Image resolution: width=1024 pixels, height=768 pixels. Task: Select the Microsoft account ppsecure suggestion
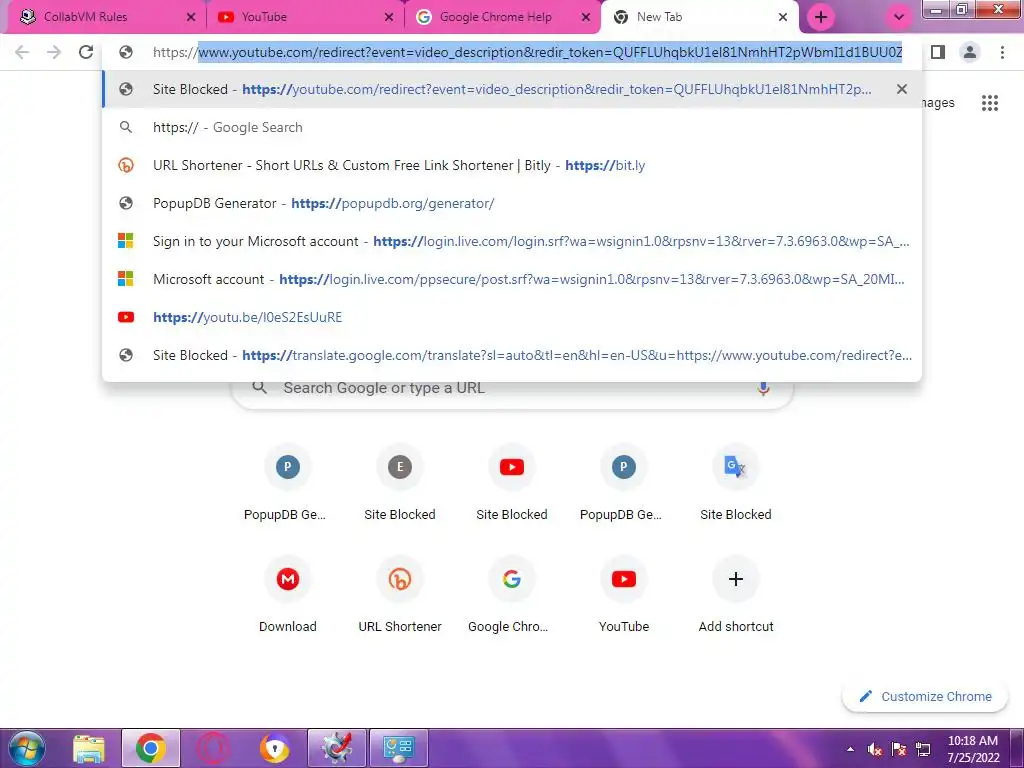pyautogui.click(x=512, y=279)
